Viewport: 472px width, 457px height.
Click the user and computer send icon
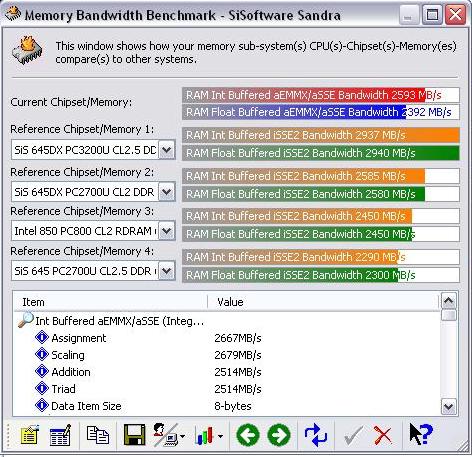tap(166, 435)
